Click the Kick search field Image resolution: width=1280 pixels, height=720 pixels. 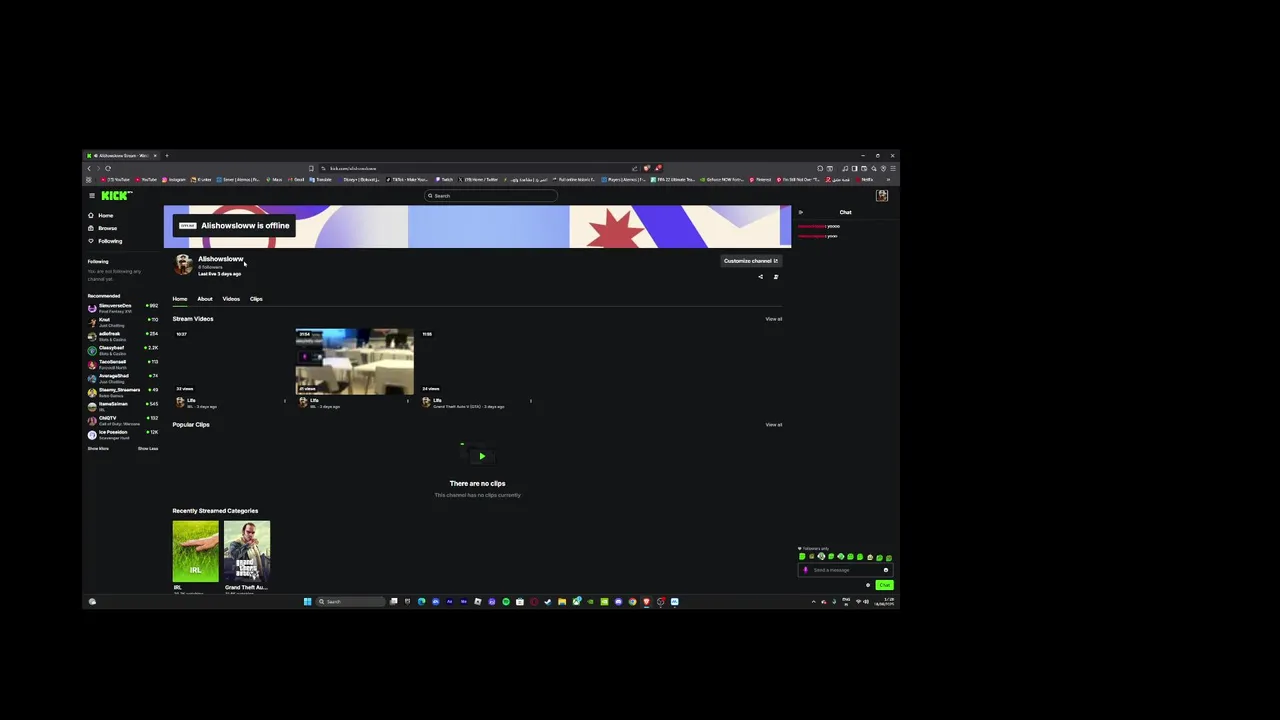tap(490, 196)
